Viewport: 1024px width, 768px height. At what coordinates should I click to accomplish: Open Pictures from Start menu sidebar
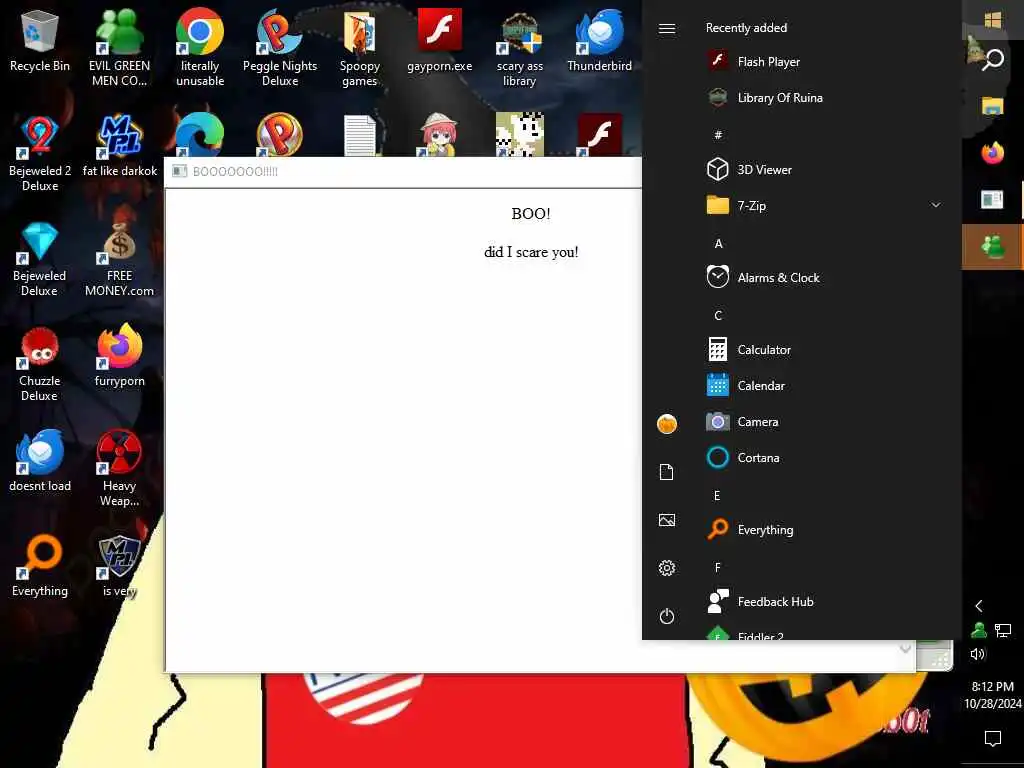(667, 520)
